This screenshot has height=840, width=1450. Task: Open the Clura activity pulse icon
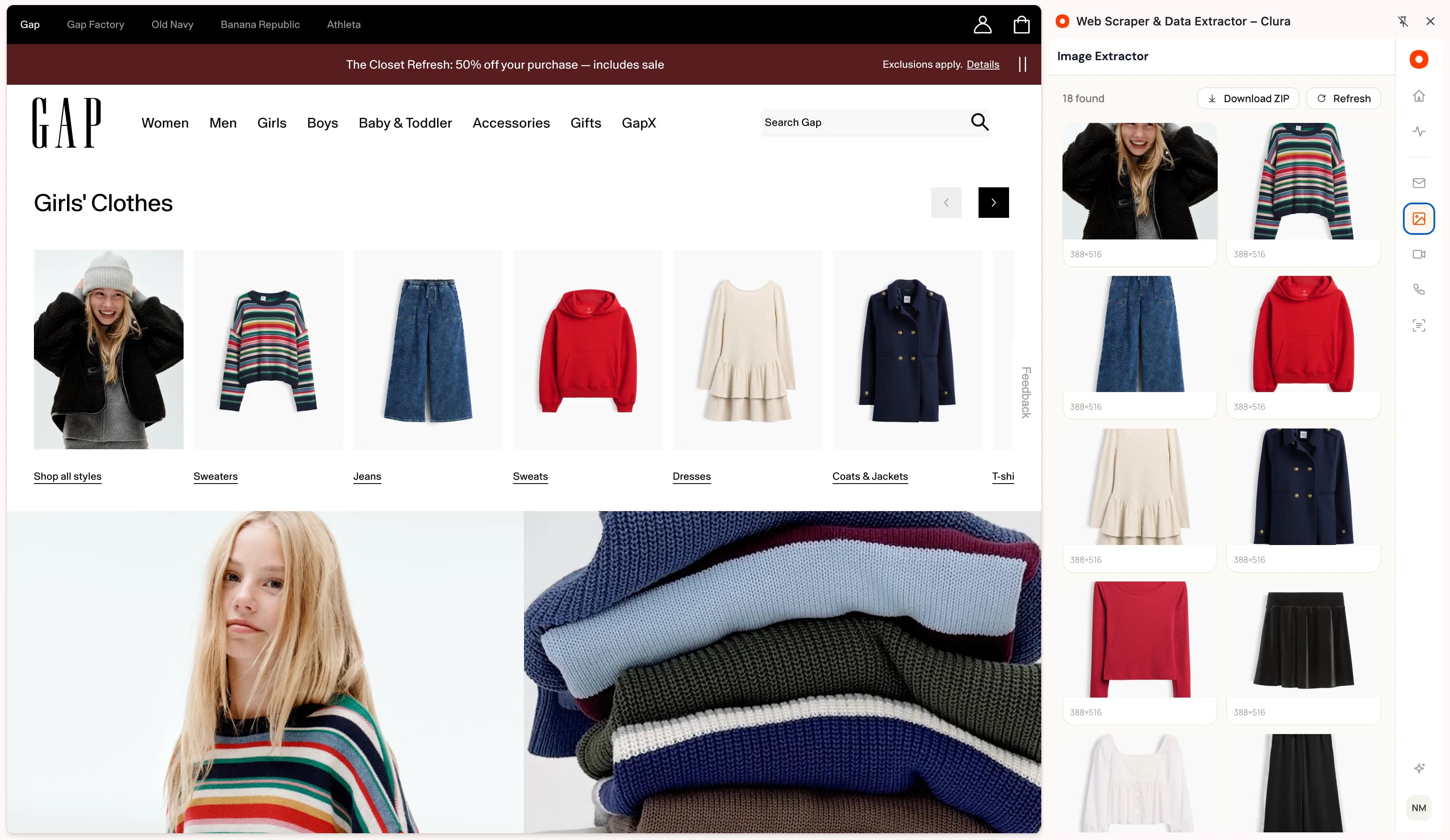point(1418,132)
